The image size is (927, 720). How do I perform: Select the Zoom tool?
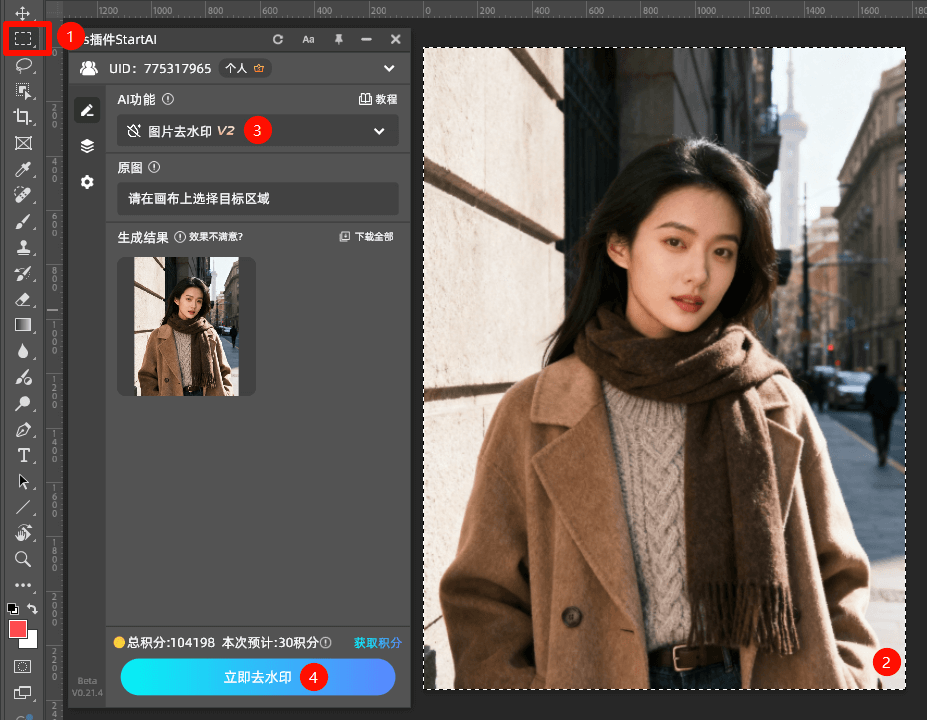(23, 559)
